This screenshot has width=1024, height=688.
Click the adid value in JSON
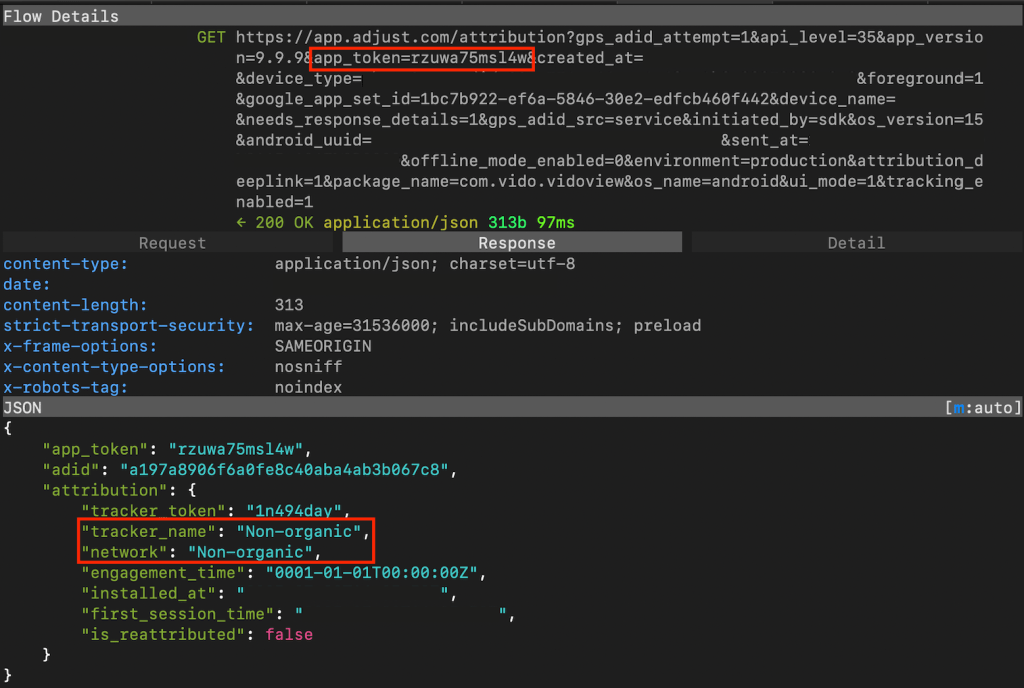coord(287,469)
